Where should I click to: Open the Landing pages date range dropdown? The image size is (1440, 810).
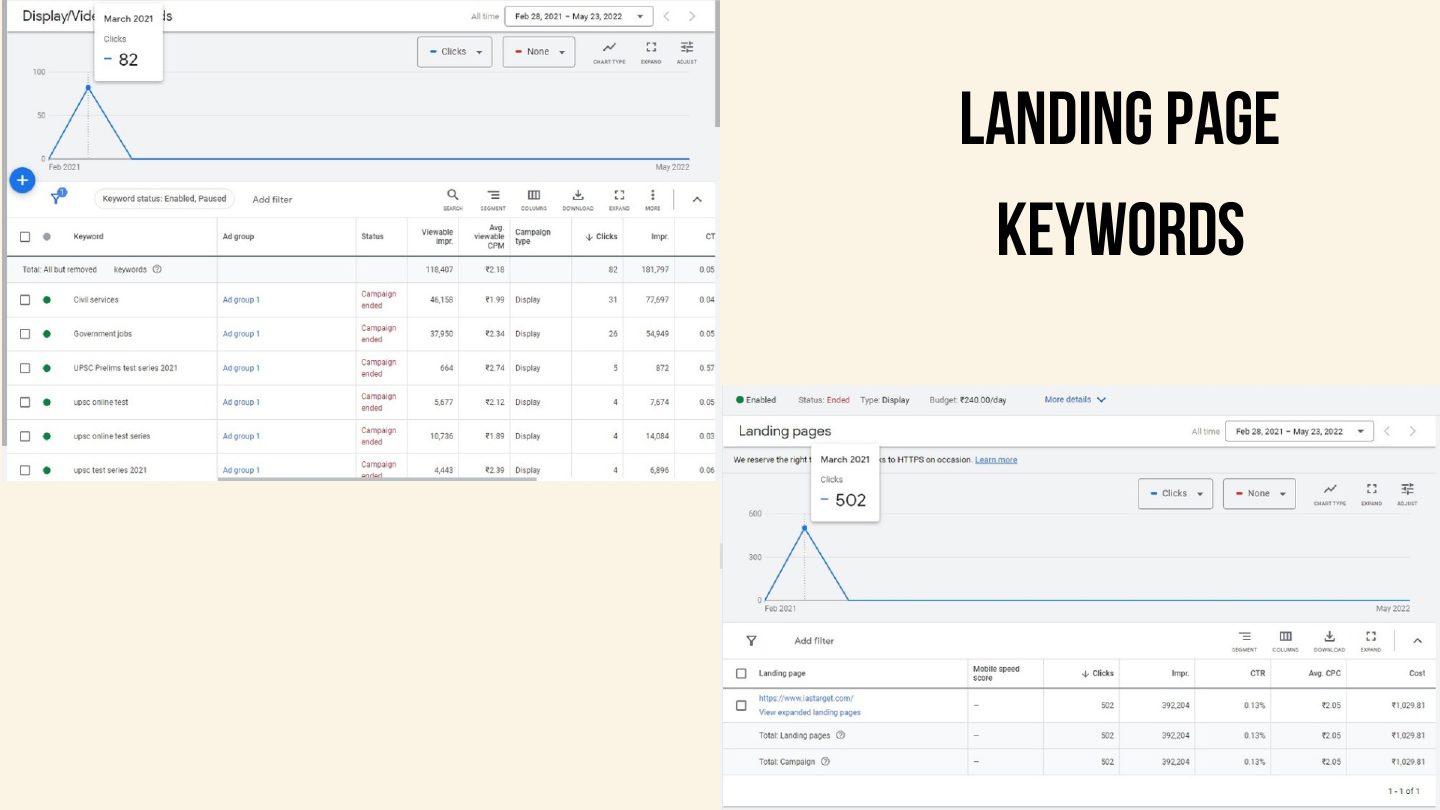[x=1300, y=431]
